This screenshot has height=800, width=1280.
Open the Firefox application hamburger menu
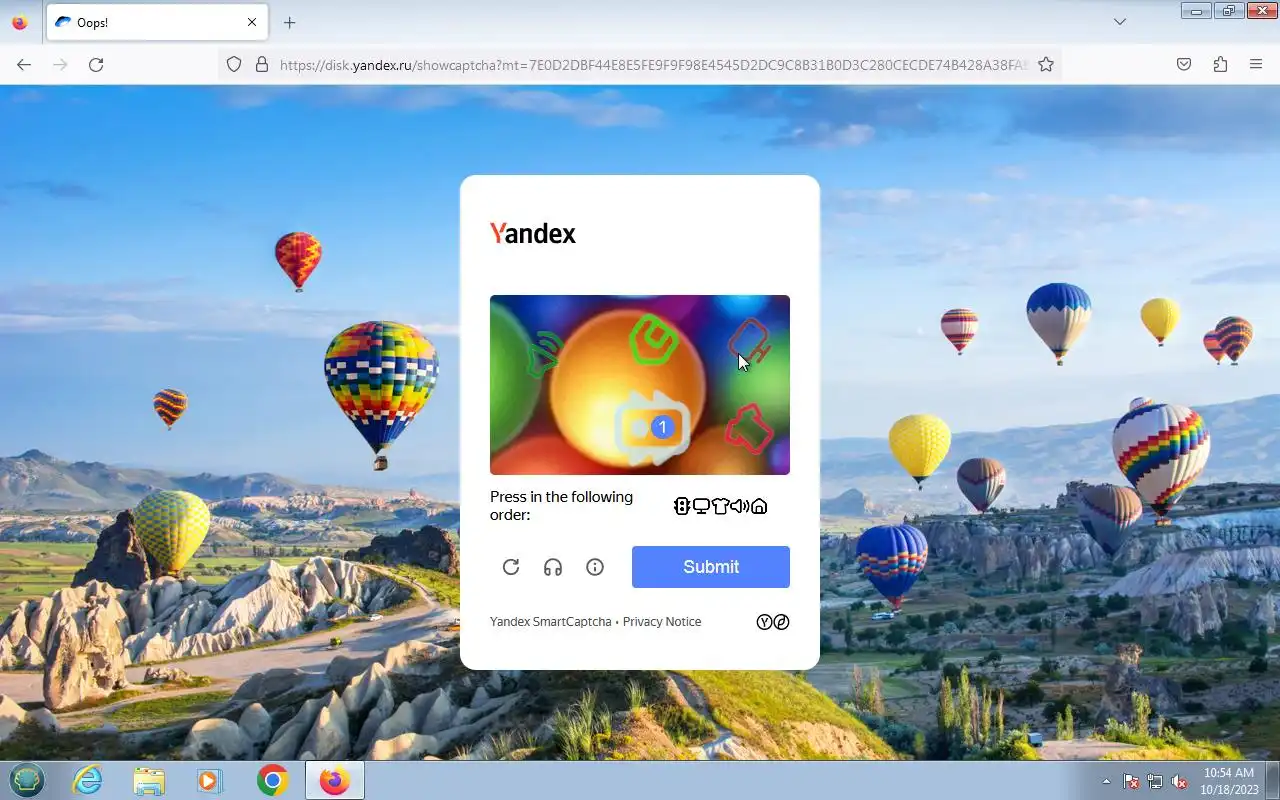pyautogui.click(x=1256, y=64)
